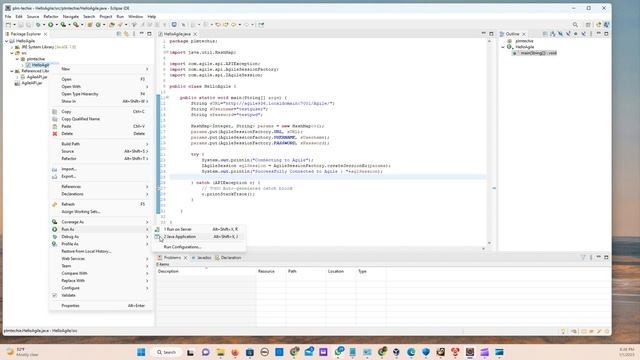Toggle Link with Editor in Package Explorer
Screen dimensions: 640x360
[127, 34]
